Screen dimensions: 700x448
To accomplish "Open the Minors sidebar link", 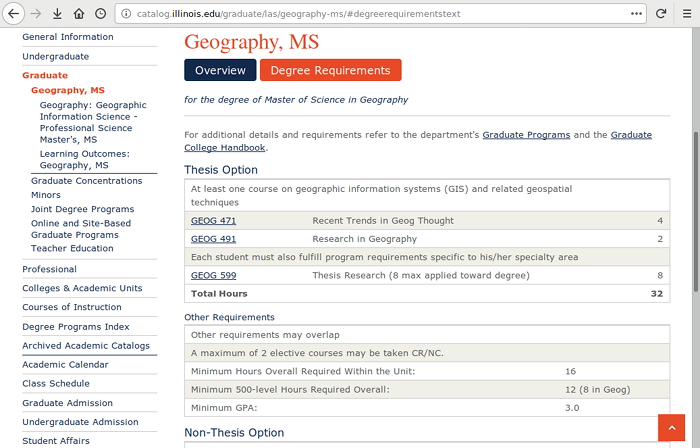I will [x=46, y=195].
